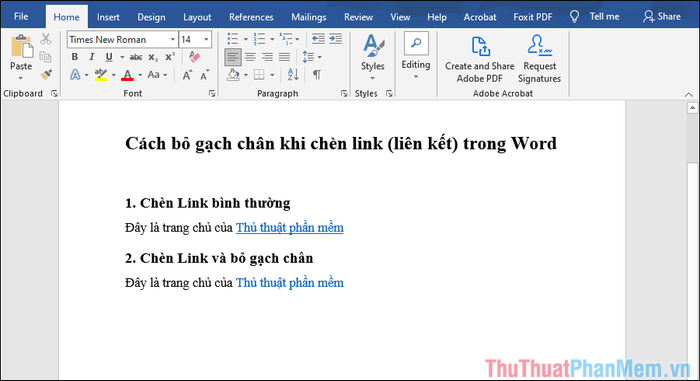Expand underline style dropdown arrow

click(x=122, y=57)
